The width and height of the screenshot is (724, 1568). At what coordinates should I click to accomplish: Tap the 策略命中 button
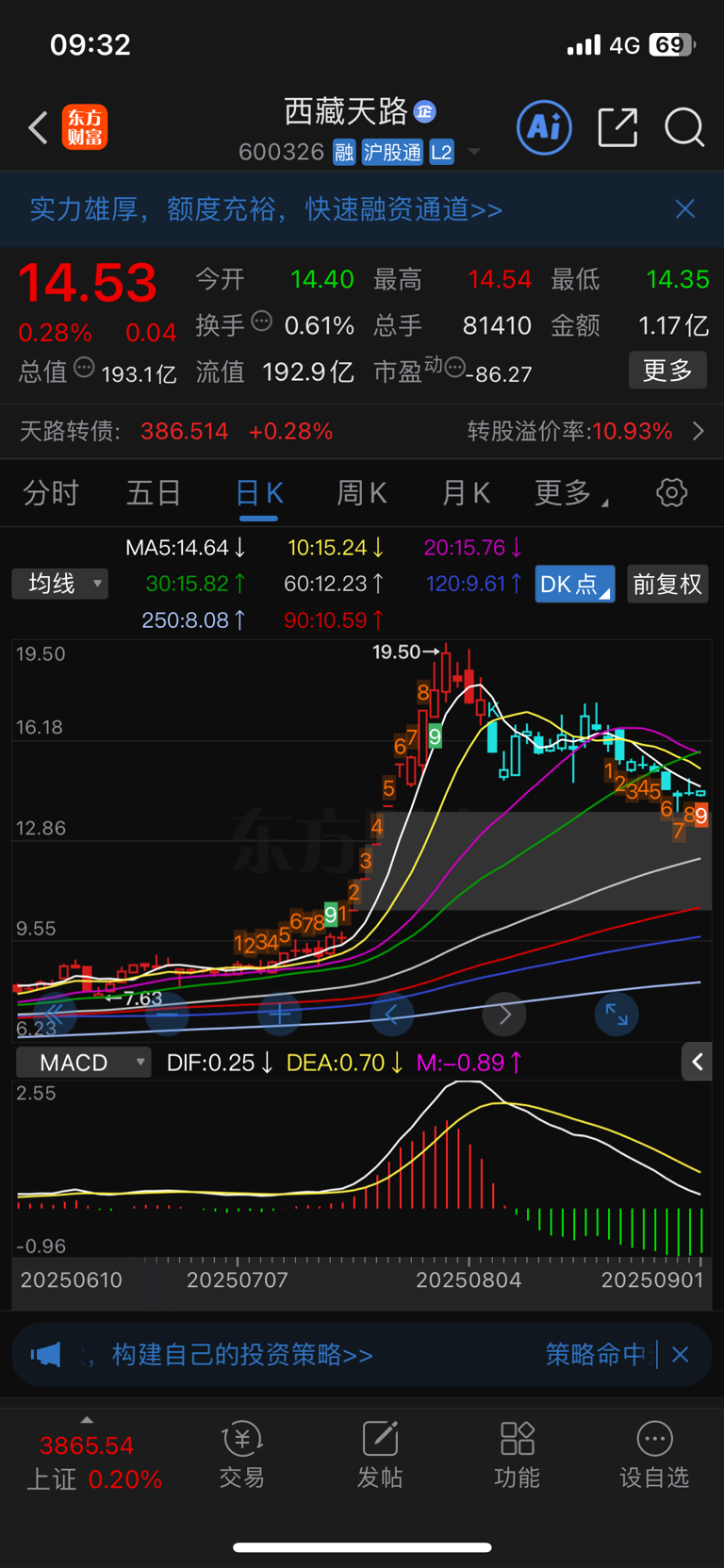596,1355
